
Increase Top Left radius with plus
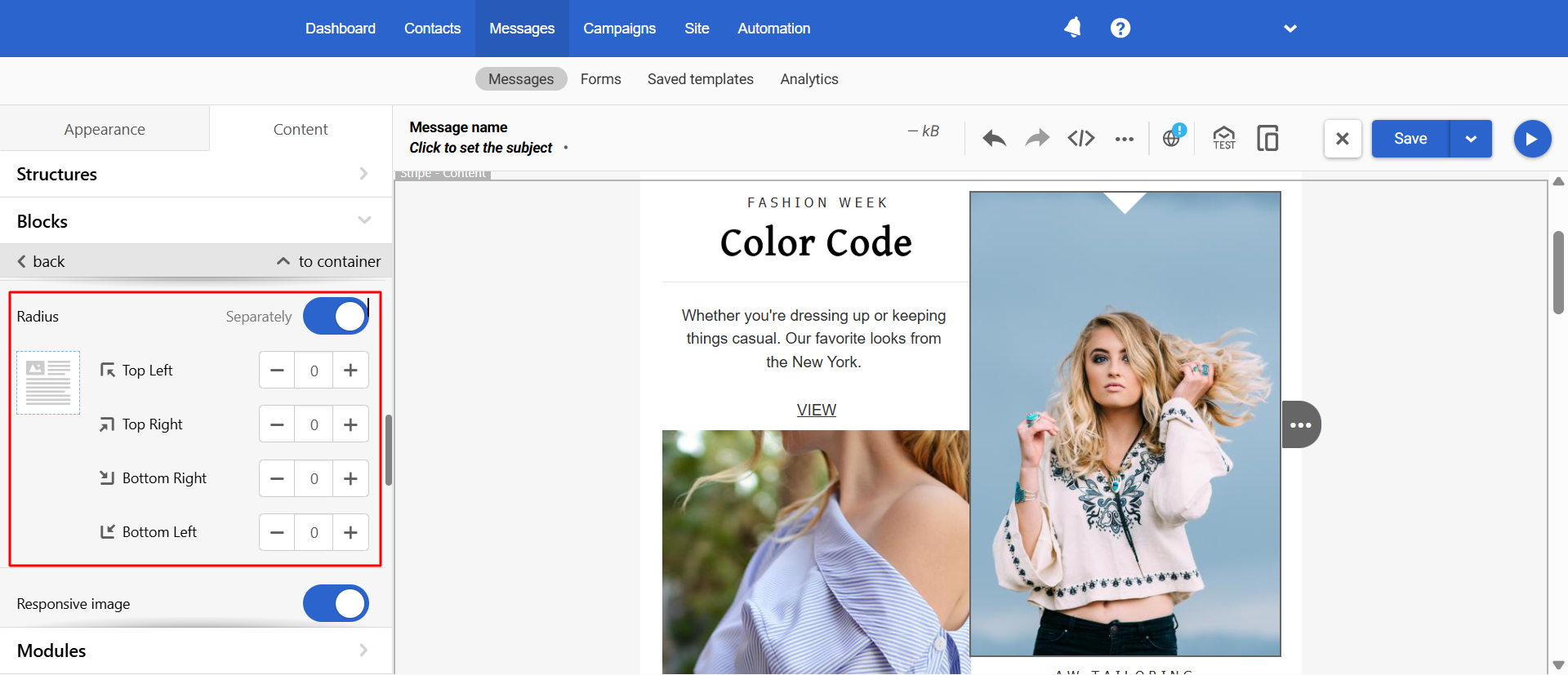click(x=350, y=371)
